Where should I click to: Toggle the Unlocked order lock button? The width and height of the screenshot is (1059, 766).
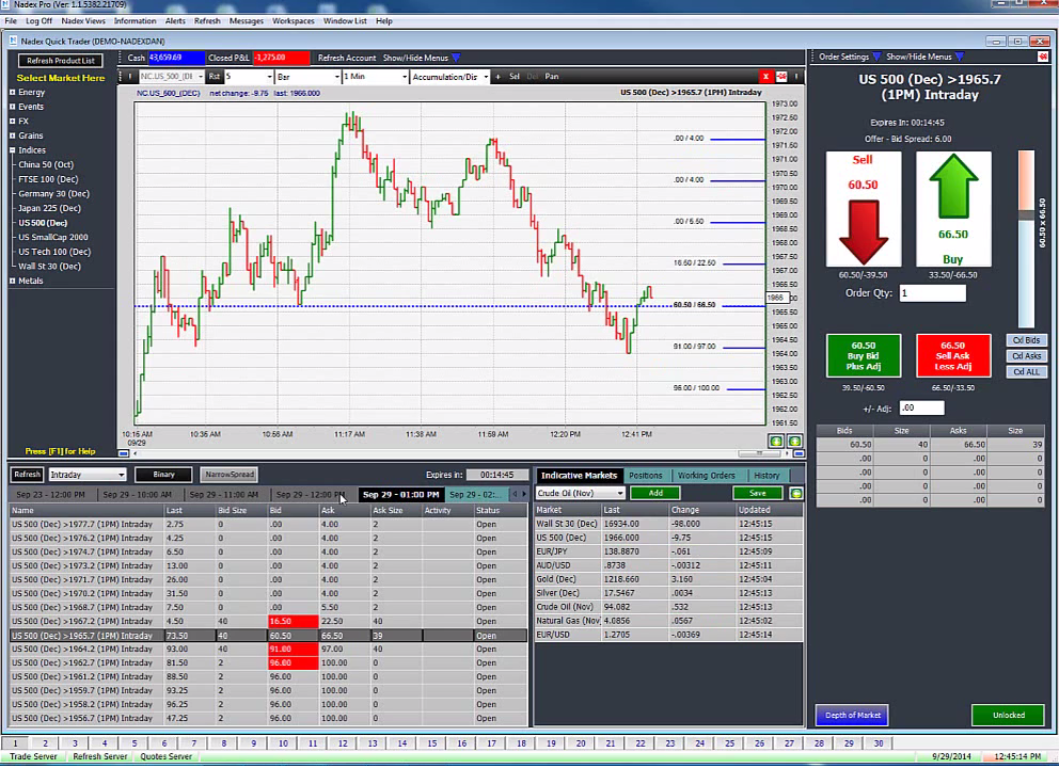click(1008, 715)
